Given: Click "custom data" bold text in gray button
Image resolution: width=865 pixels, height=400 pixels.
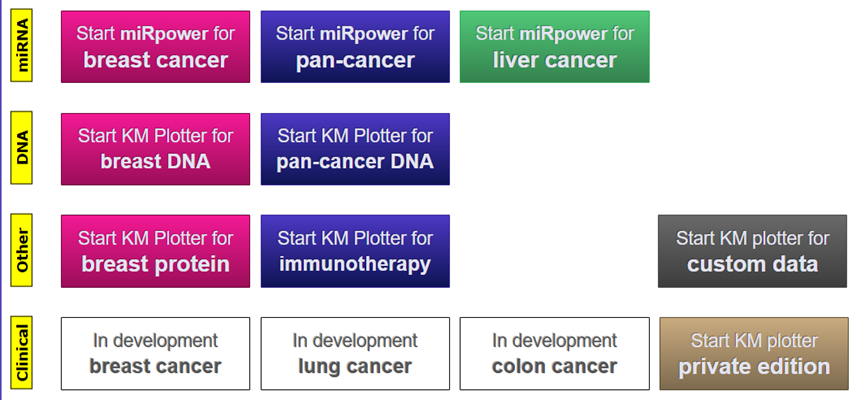Looking at the screenshot, I should click(753, 264).
